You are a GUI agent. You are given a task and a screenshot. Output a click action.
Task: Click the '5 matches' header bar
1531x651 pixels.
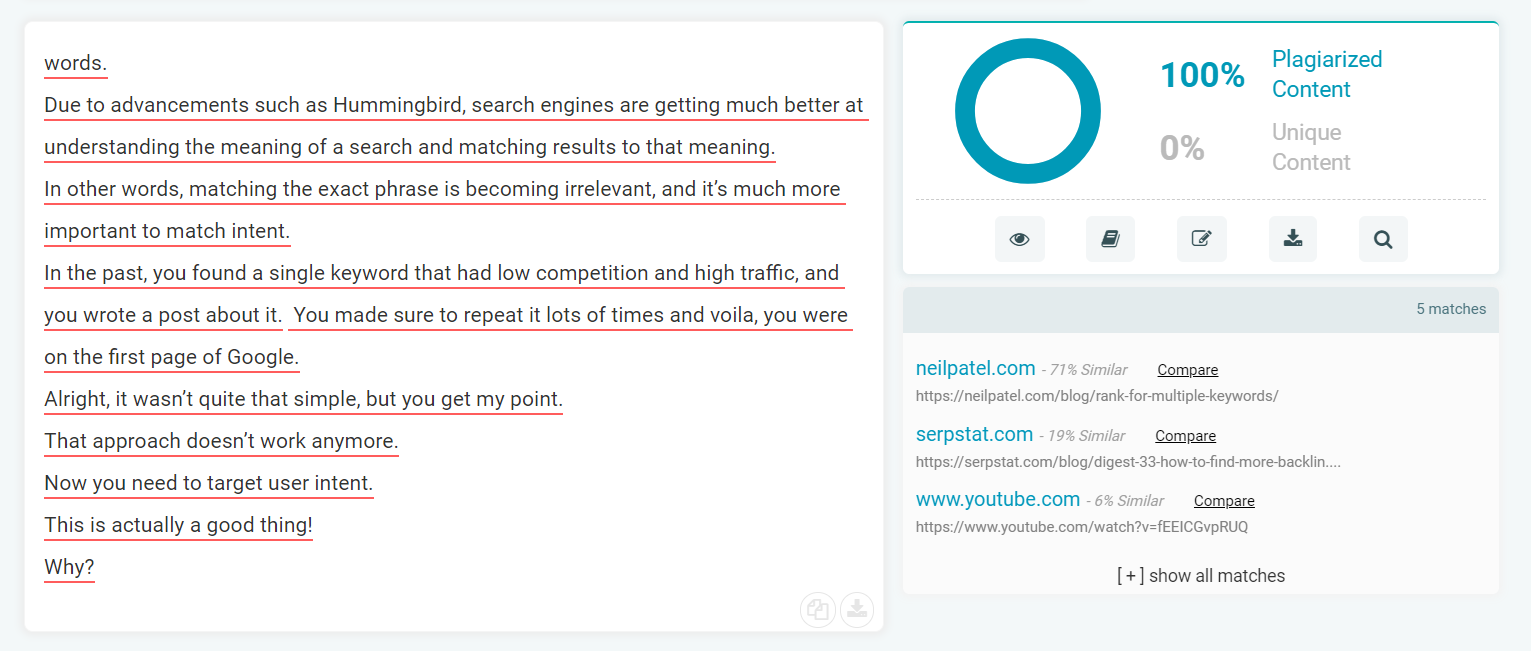(1201, 309)
